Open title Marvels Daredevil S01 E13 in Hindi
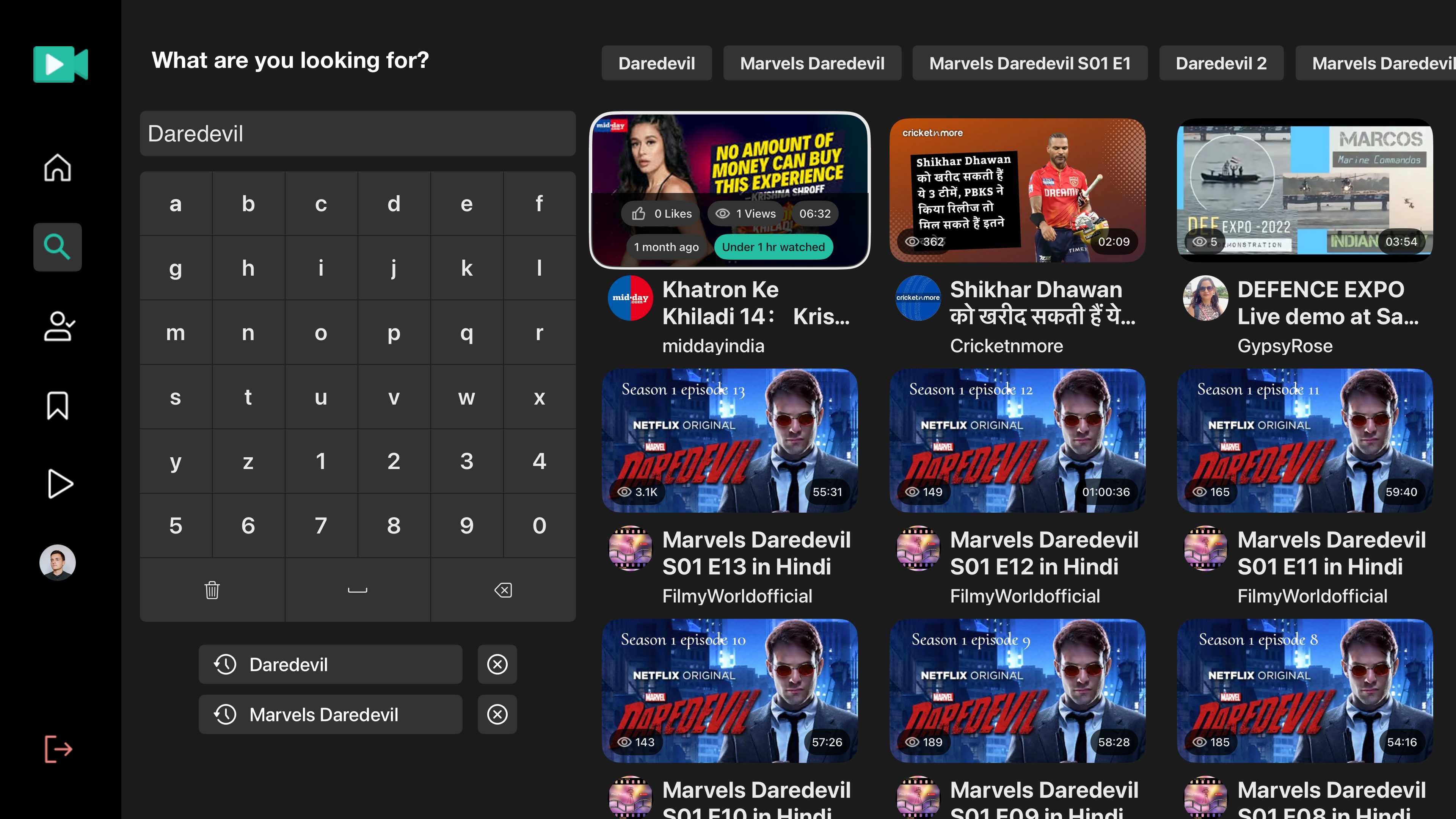The height and width of the screenshot is (819, 1456). tap(756, 553)
